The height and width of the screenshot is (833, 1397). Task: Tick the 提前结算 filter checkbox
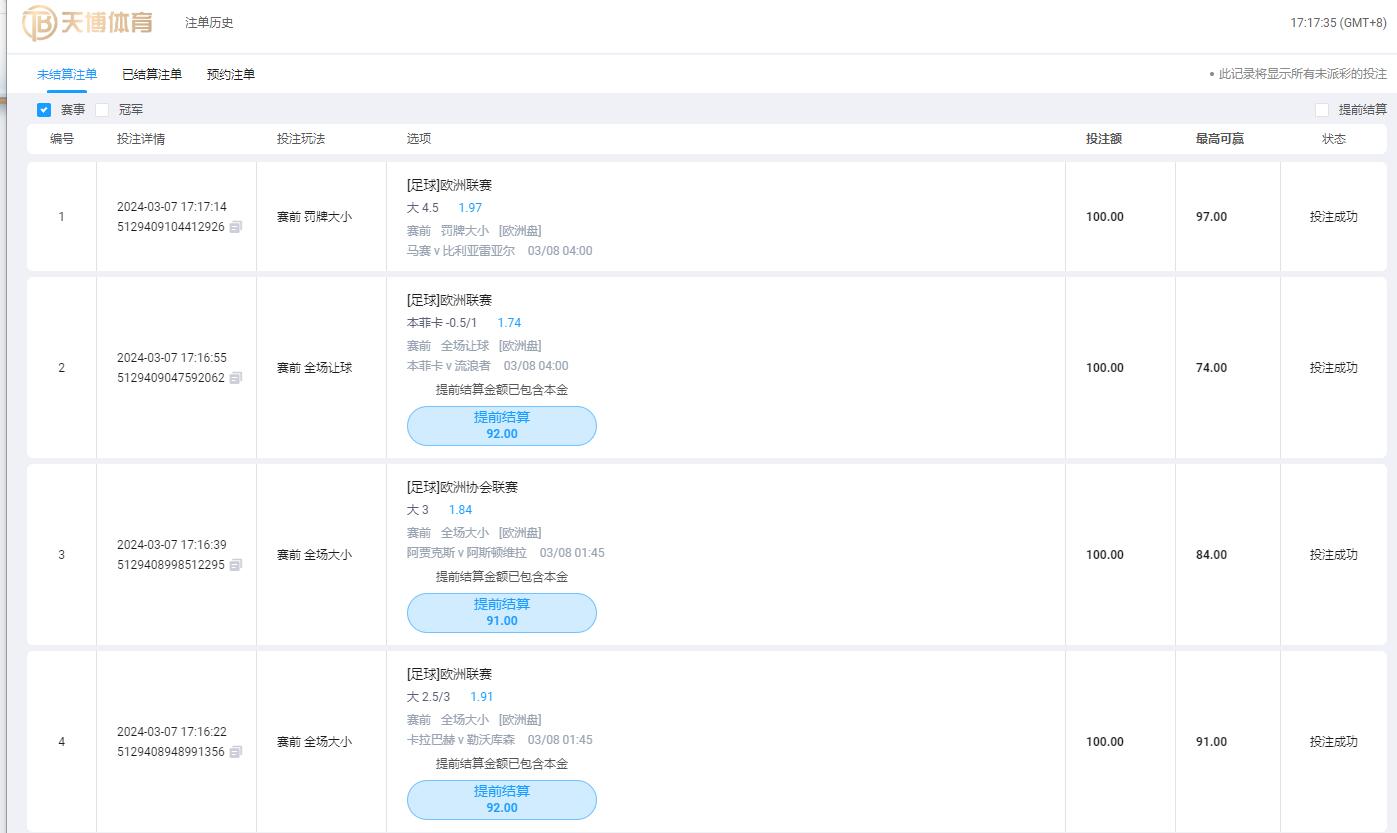(x=1322, y=110)
